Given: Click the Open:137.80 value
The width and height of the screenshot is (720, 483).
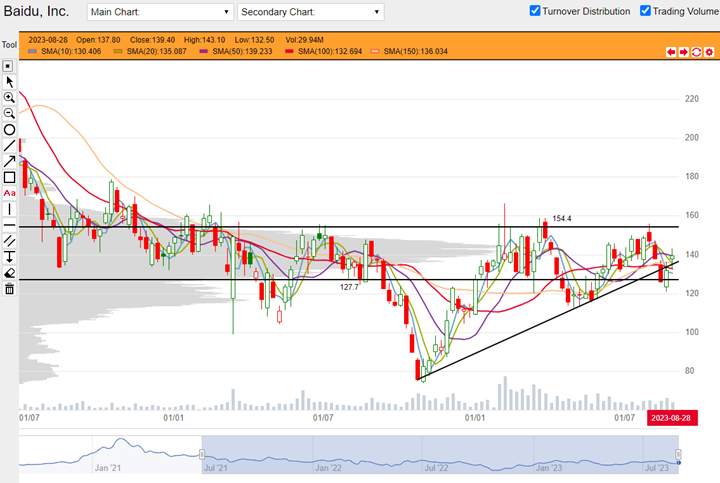Looking at the screenshot, I should 98,40.
